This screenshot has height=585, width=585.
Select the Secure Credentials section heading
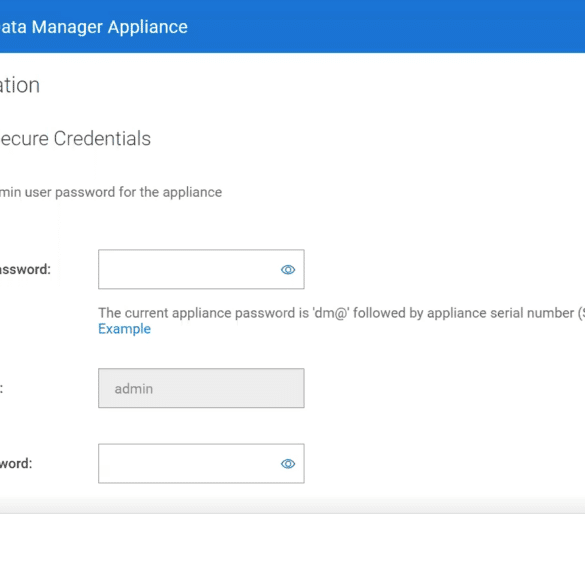point(75,138)
